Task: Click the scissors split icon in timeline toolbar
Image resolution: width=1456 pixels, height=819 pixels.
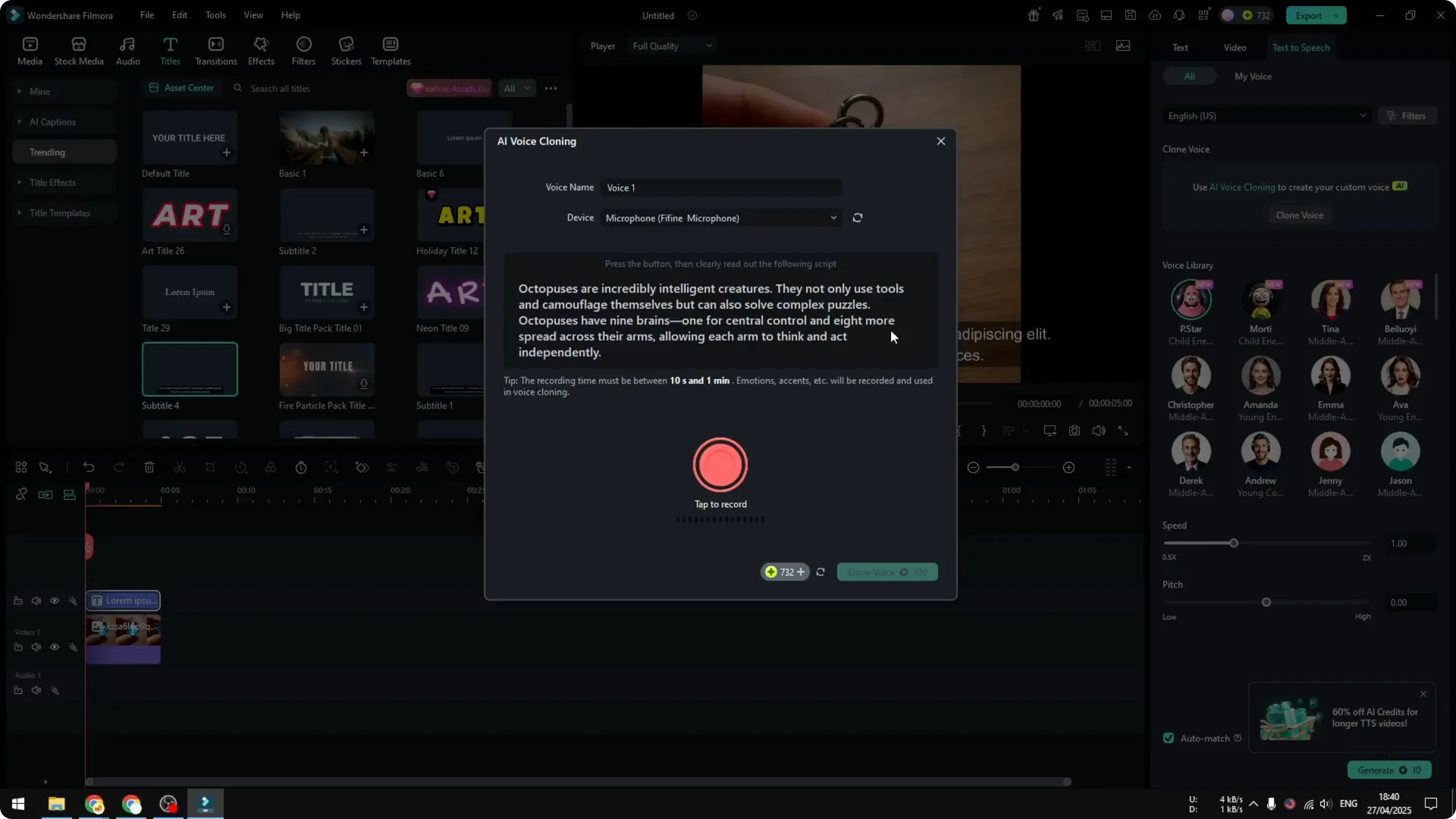Action: [x=180, y=467]
